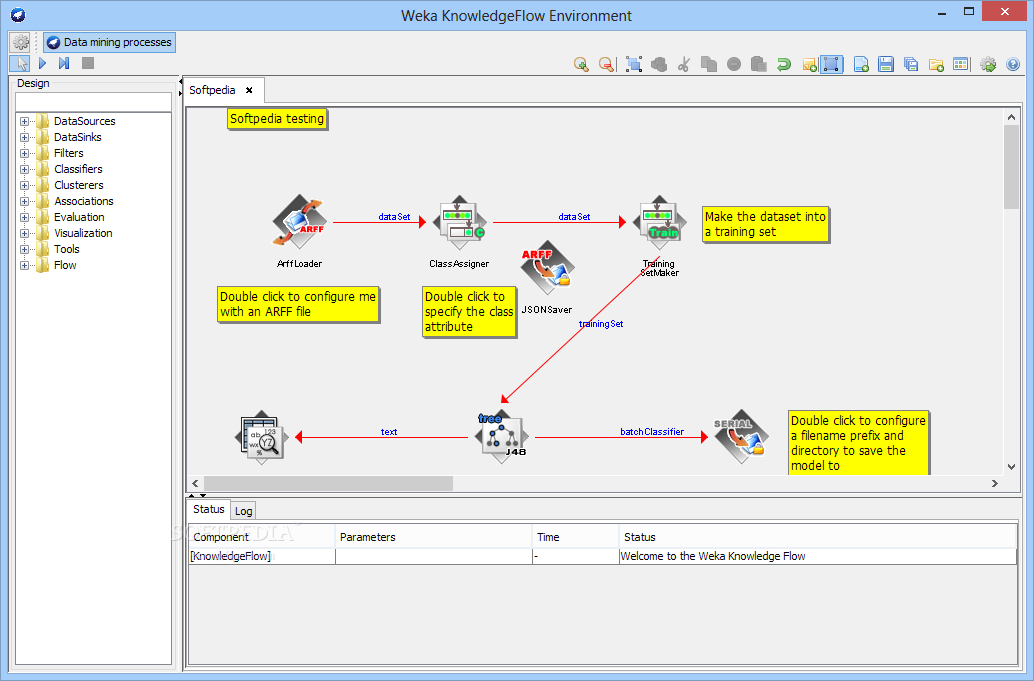Click the select all components icon
The image size is (1034, 681).
click(634, 64)
